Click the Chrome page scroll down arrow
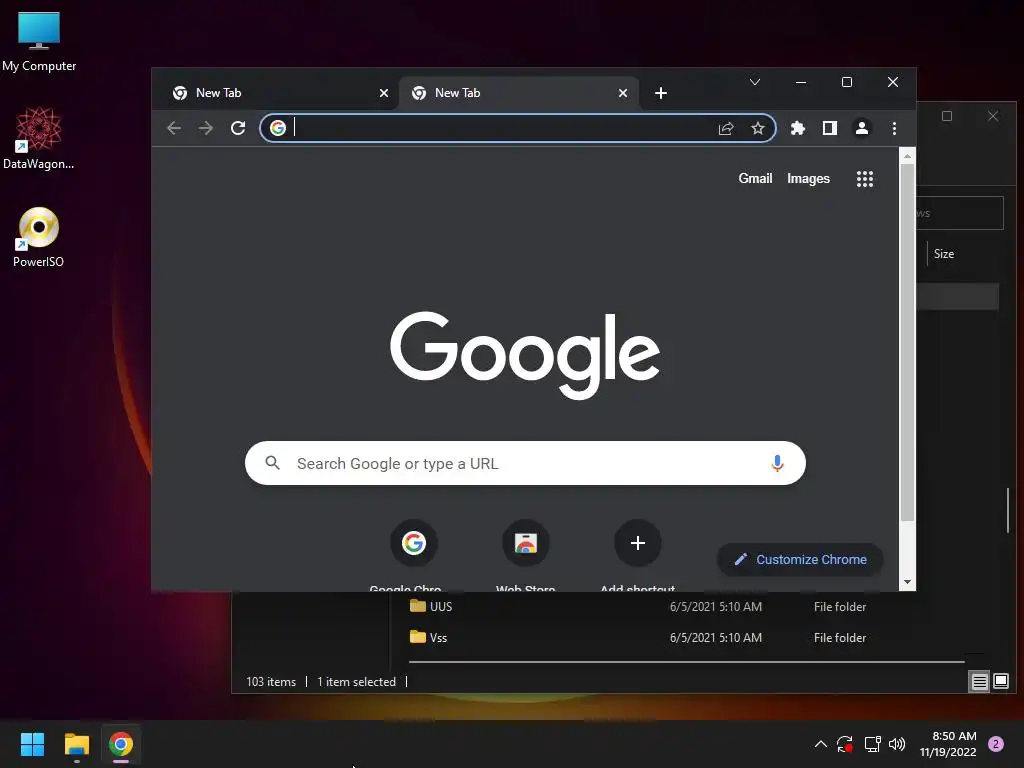 [x=907, y=582]
